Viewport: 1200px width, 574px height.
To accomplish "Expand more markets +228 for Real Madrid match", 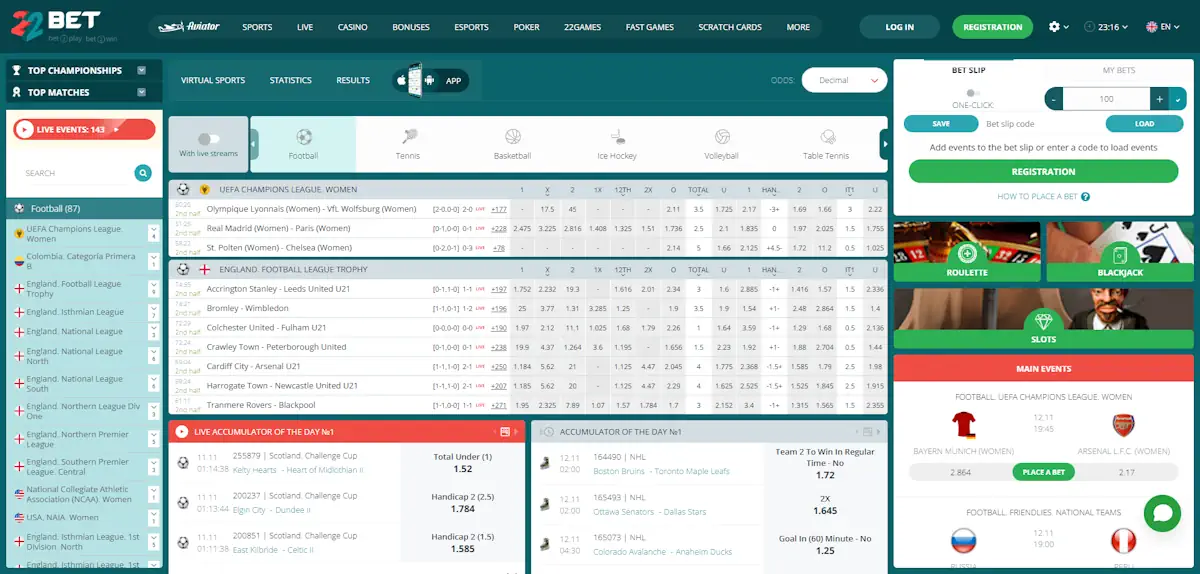I will tap(498, 228).
